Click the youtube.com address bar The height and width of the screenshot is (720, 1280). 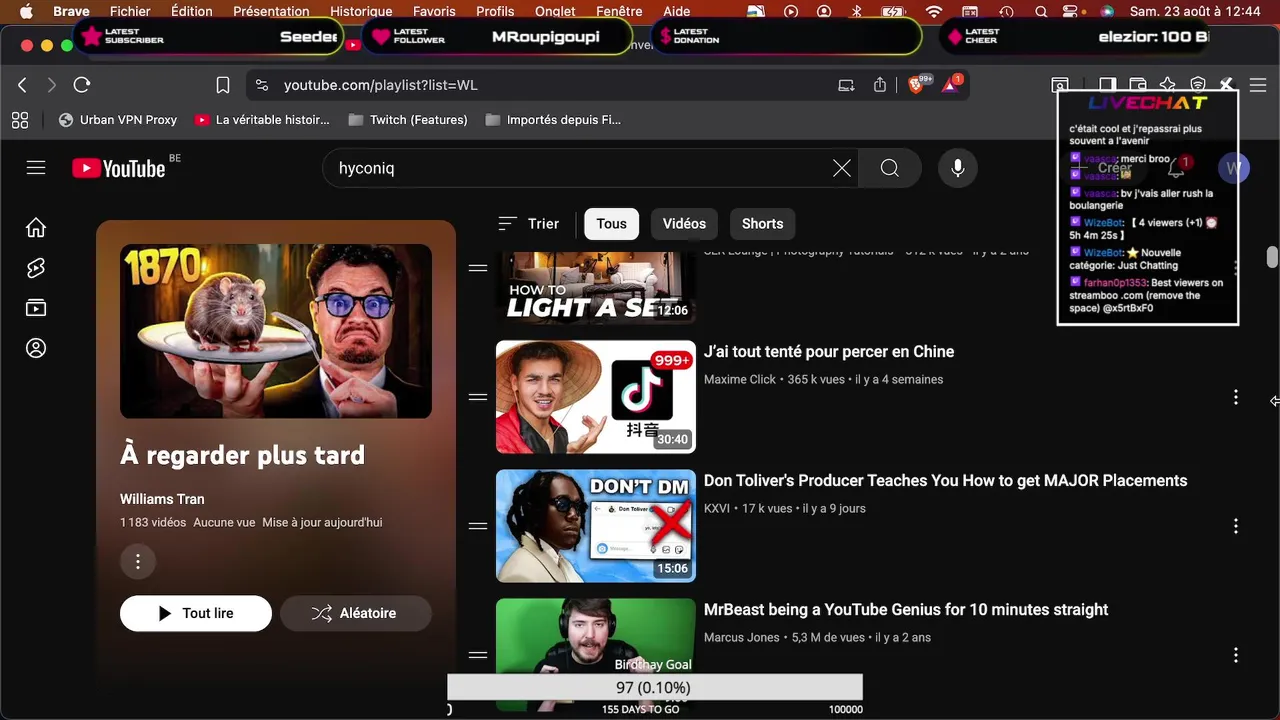[380, 85]
